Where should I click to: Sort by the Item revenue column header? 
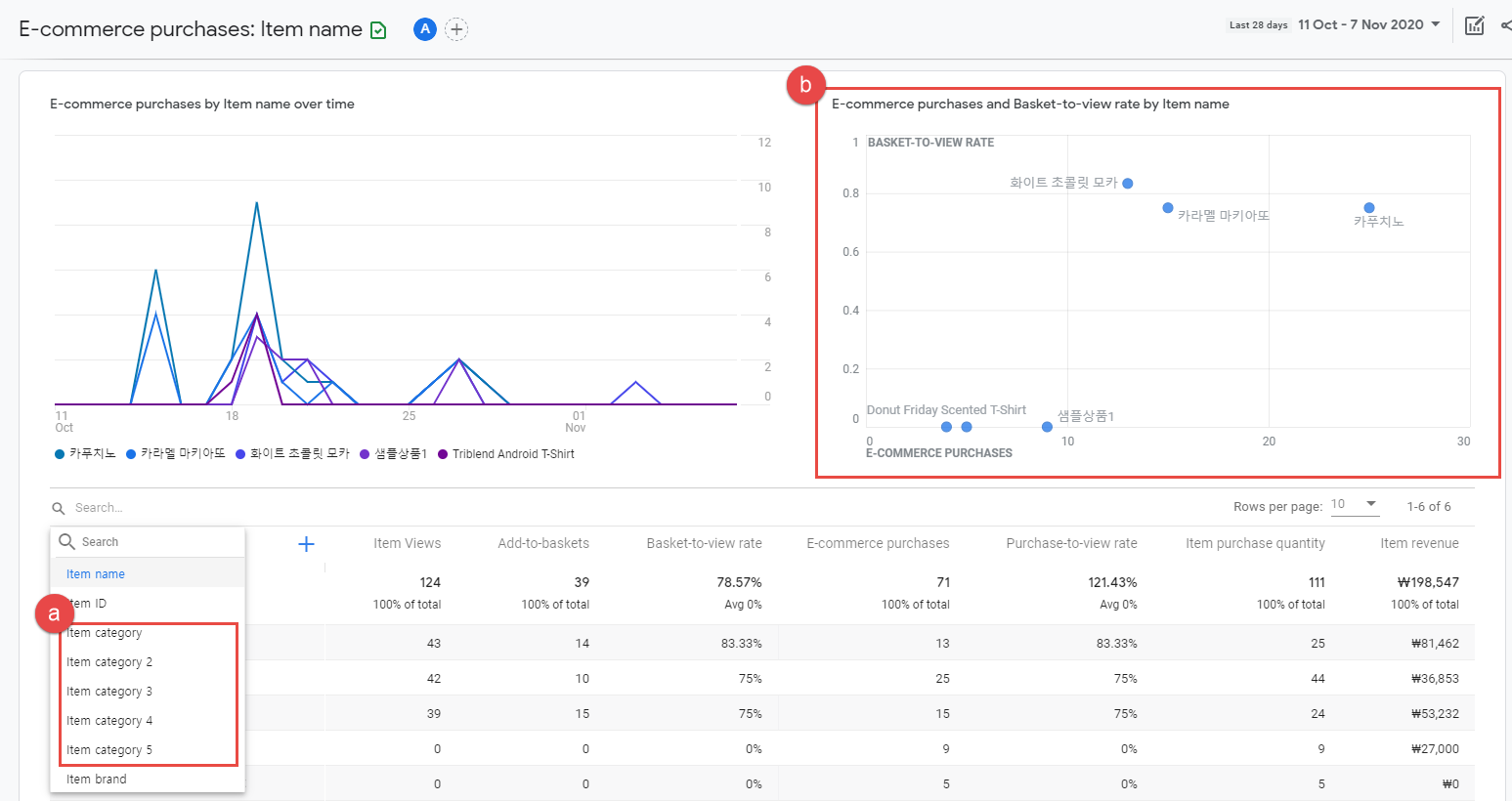1419,543
